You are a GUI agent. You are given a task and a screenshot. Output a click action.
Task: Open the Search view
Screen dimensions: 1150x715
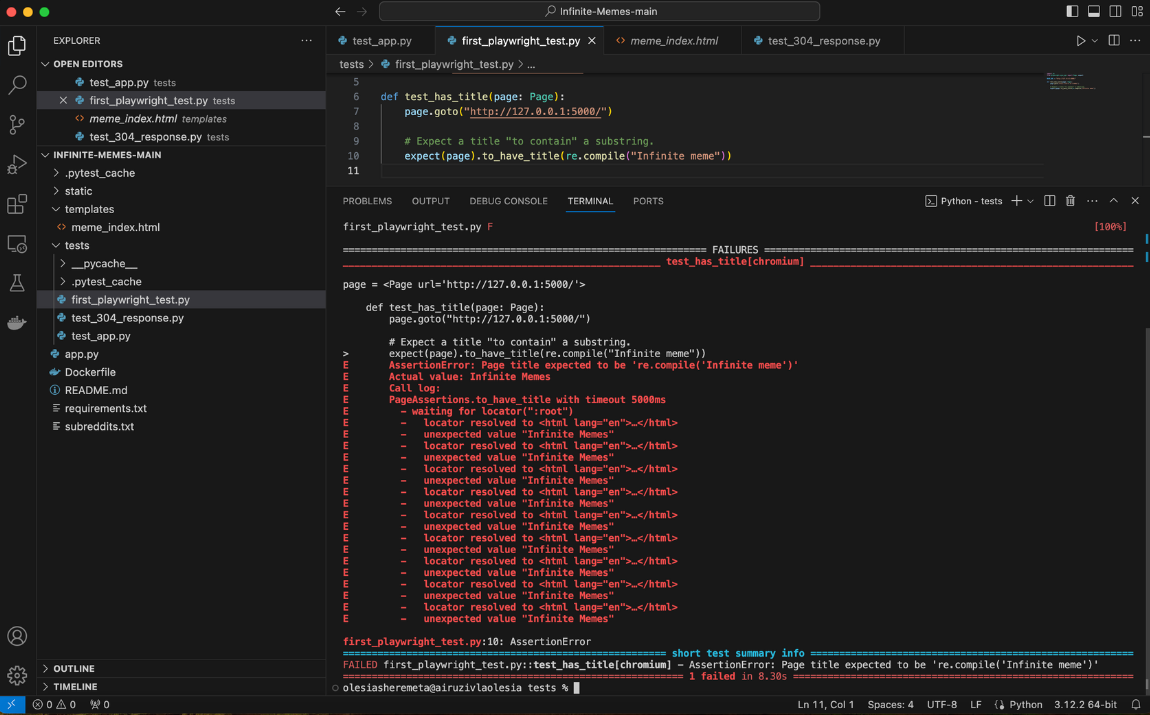[16, 85]
